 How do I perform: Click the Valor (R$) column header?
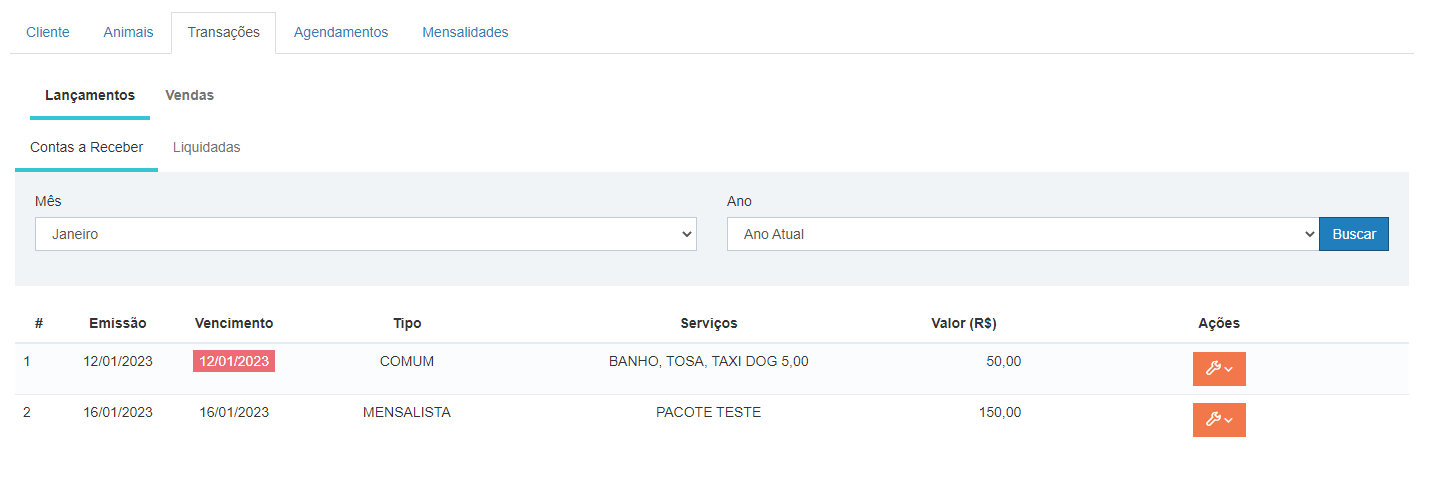pyautogui.click(x=963, y=323)
